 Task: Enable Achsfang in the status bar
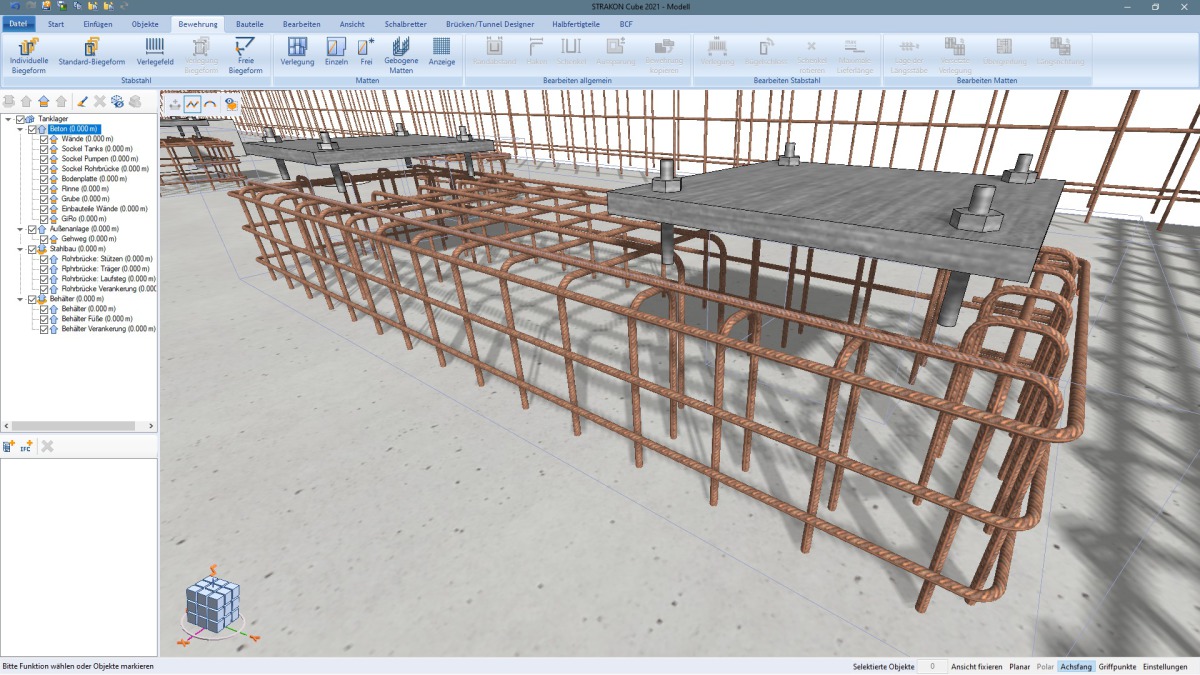click(x=1077, y=666)
